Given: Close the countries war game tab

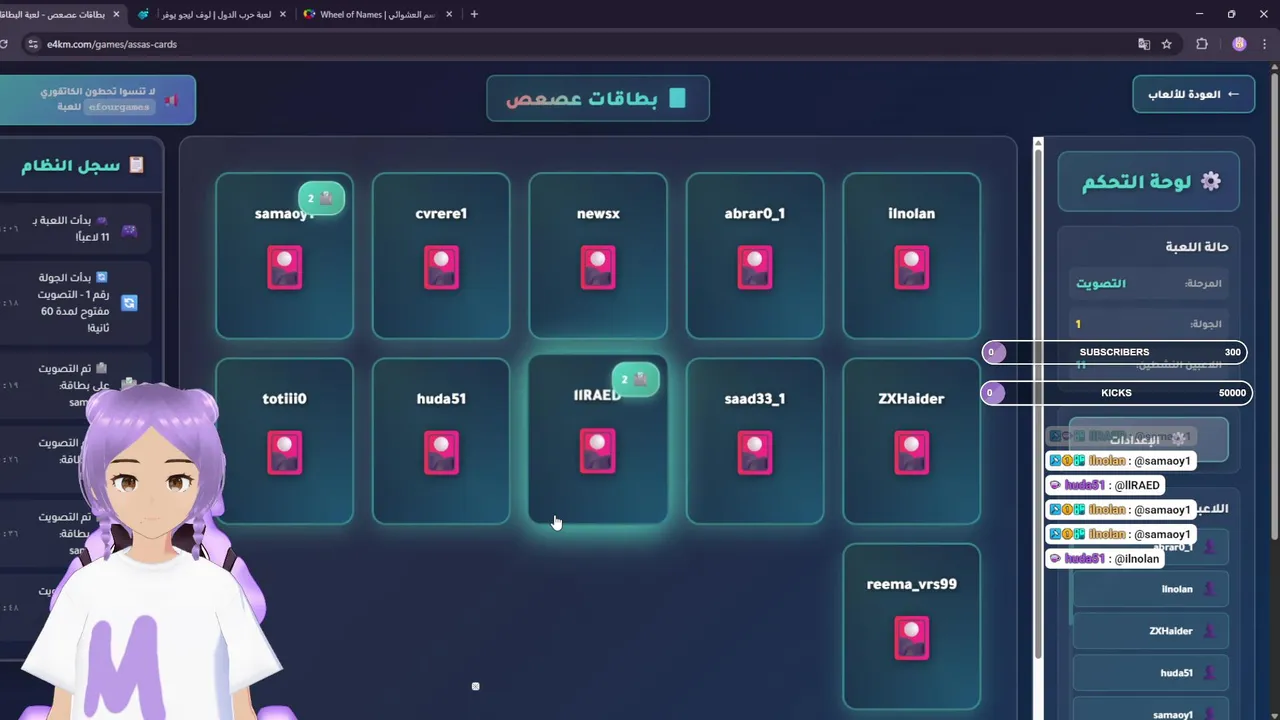Looking at the screenshot, I should [283, 14].
